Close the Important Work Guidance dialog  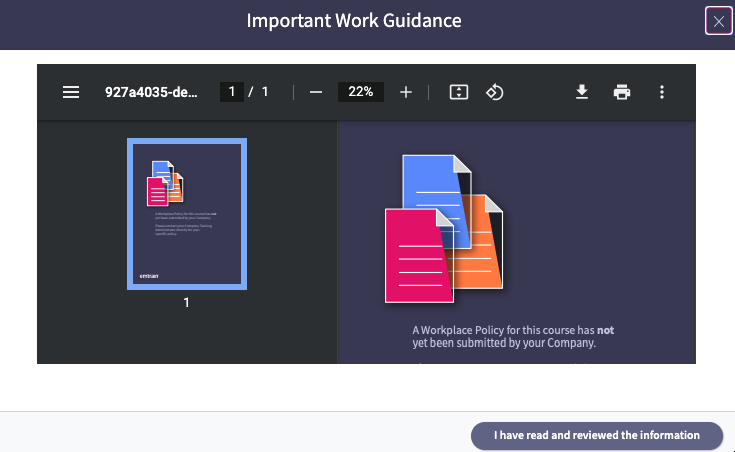coord(719,21)
